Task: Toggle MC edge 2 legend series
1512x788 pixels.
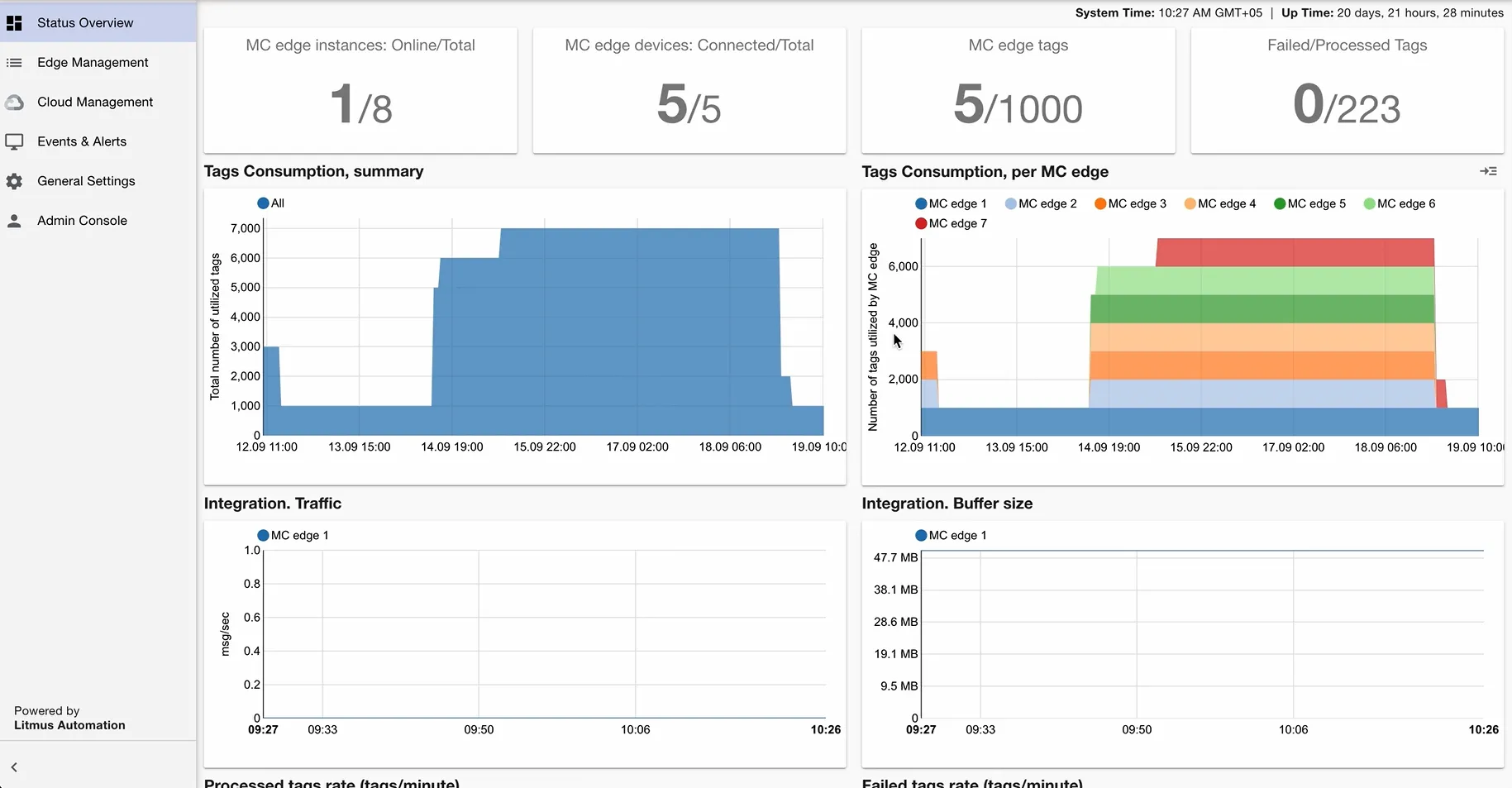Action: [1041, 203]
